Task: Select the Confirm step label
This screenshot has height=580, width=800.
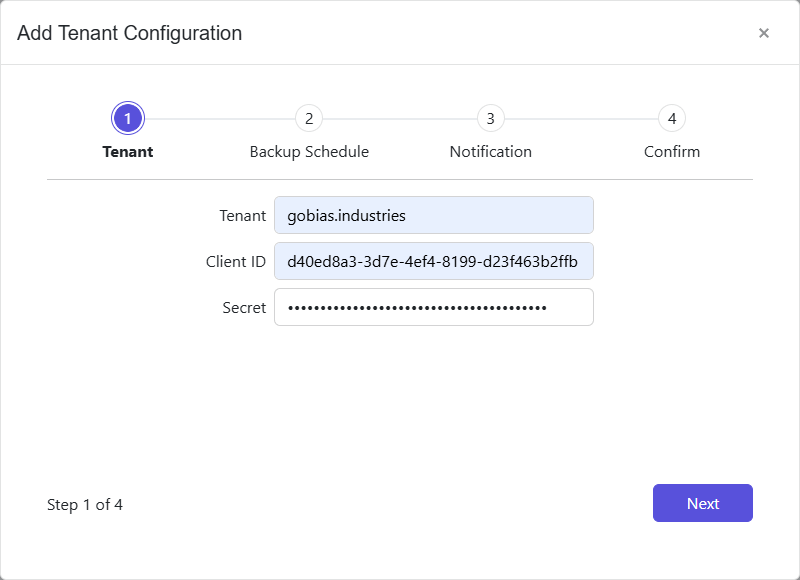Action: tap(672, 151)
